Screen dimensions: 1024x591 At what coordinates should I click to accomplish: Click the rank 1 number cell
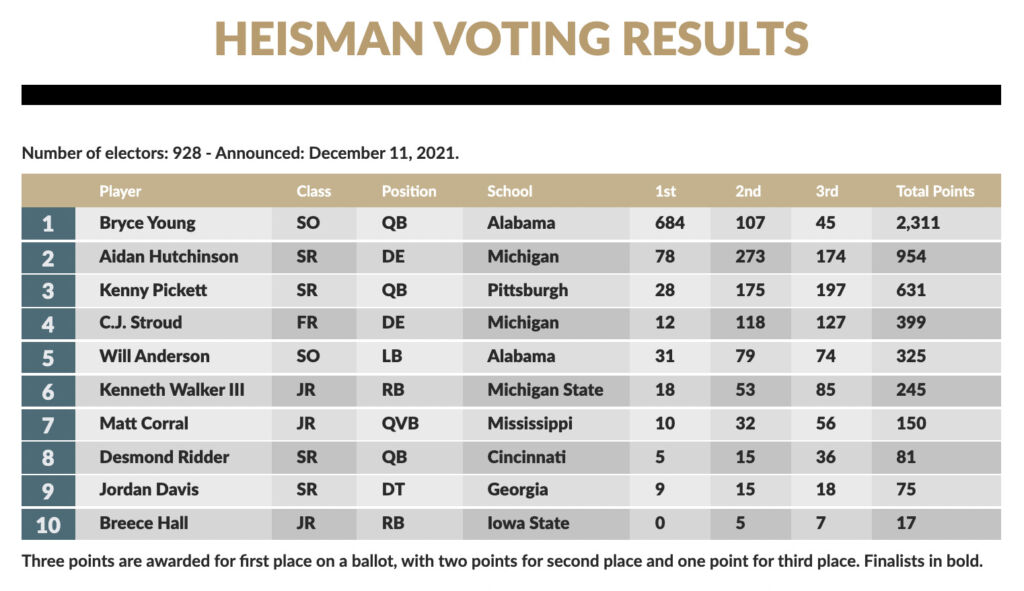tap(47, 224)
